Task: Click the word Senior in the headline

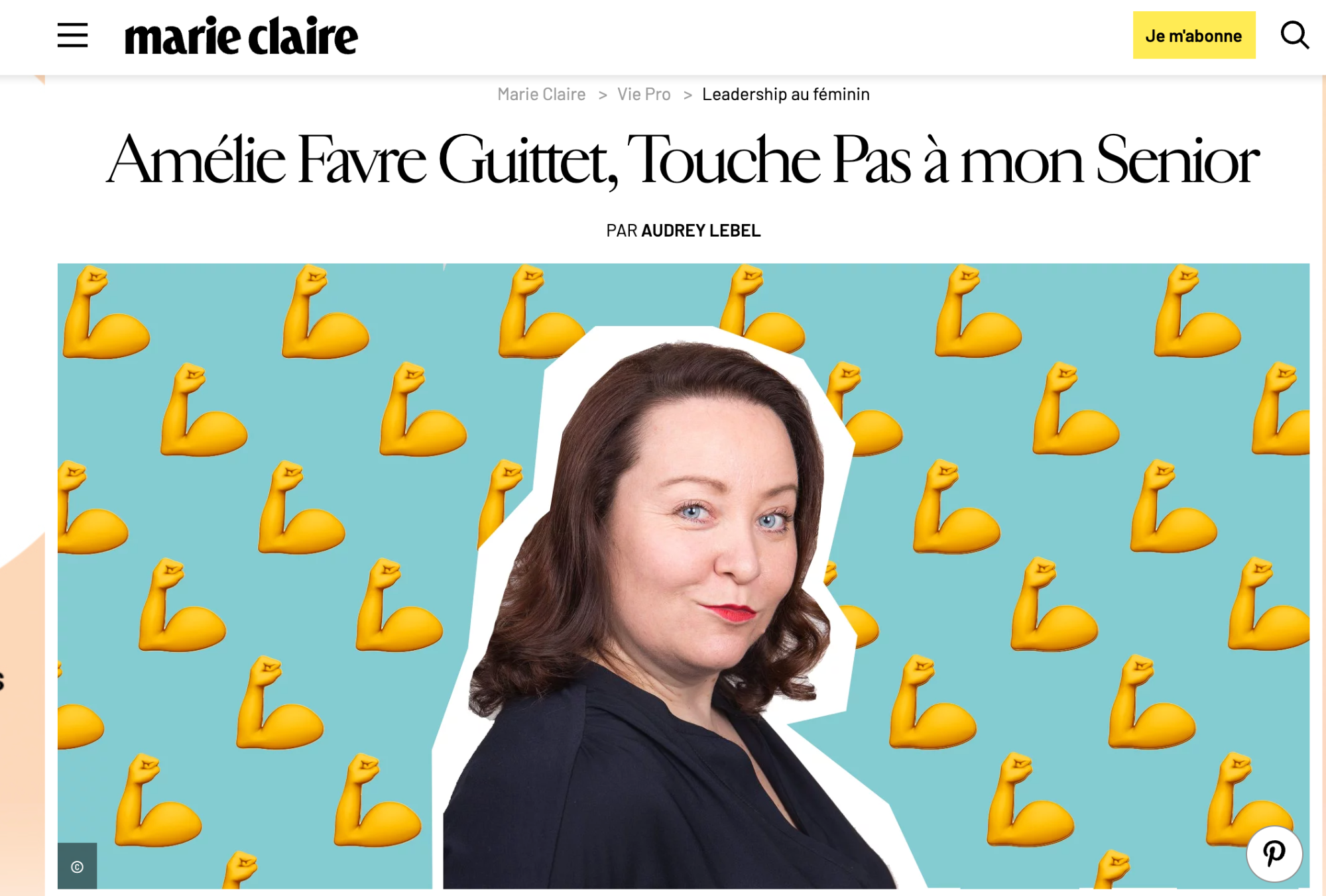Action: coord(1177,160)
